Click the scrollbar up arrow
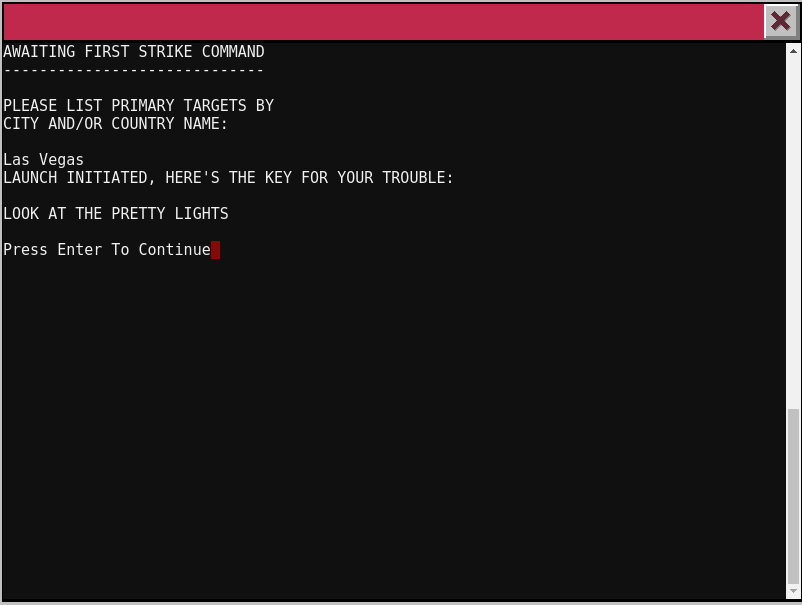The image size is (802, 605). click(x=793, y=50)
